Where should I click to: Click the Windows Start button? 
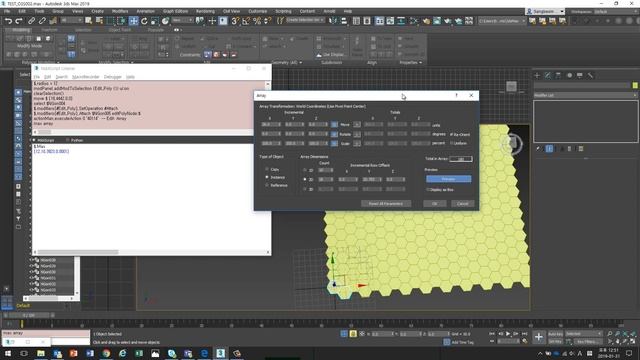click(8, 353)
